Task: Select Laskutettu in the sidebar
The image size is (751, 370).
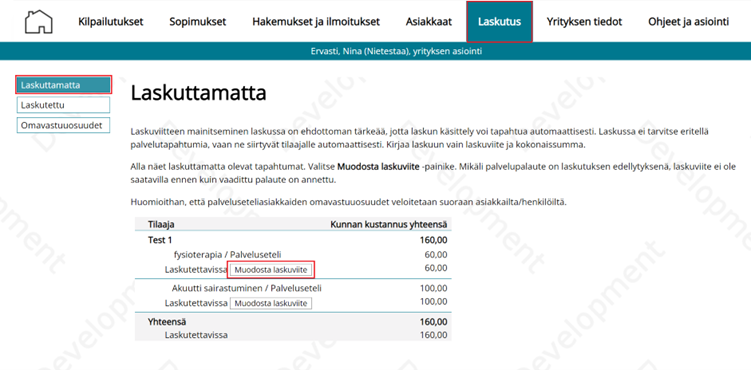Action: tap(64, 105)
